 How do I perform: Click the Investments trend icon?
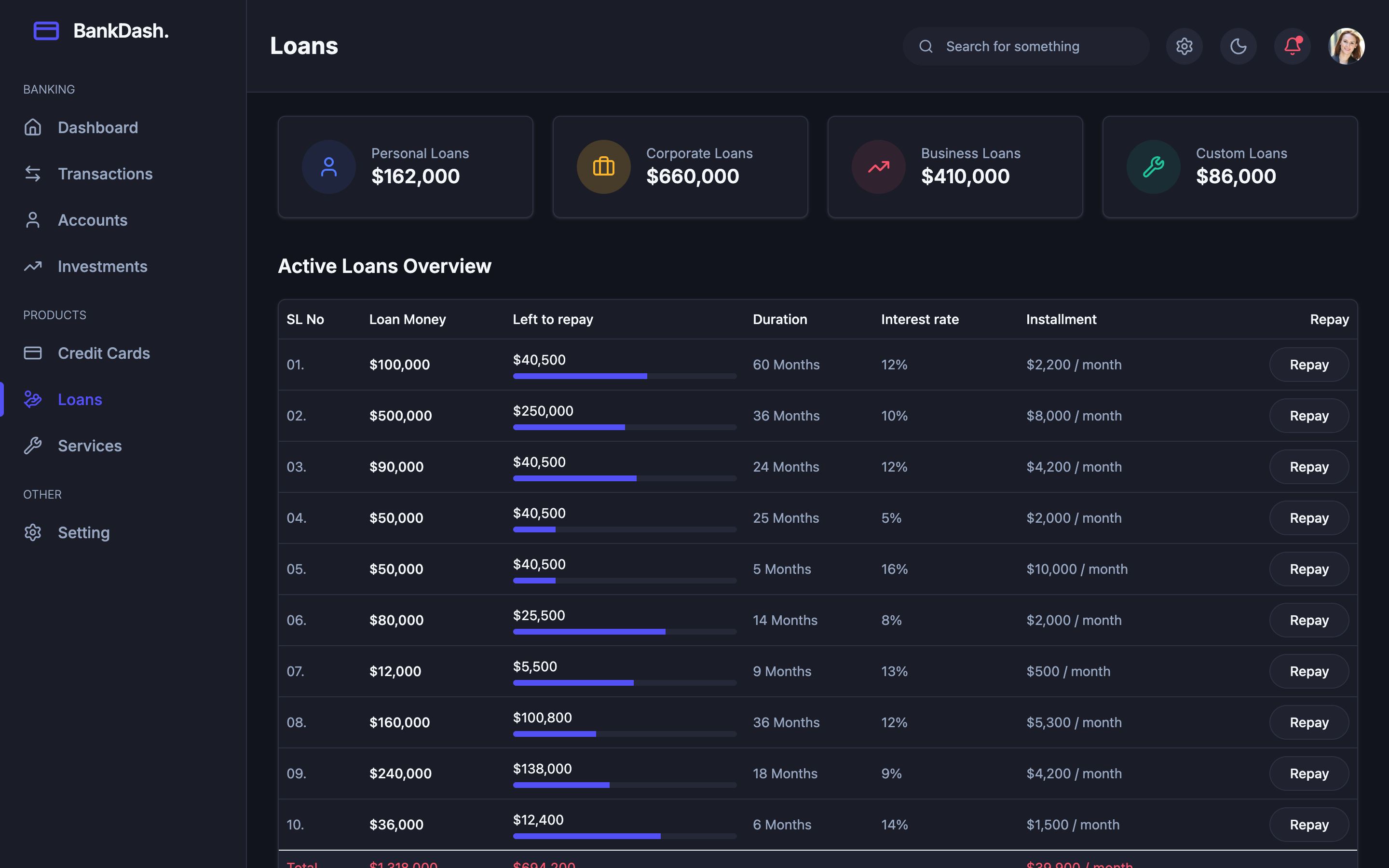[33, 266]
